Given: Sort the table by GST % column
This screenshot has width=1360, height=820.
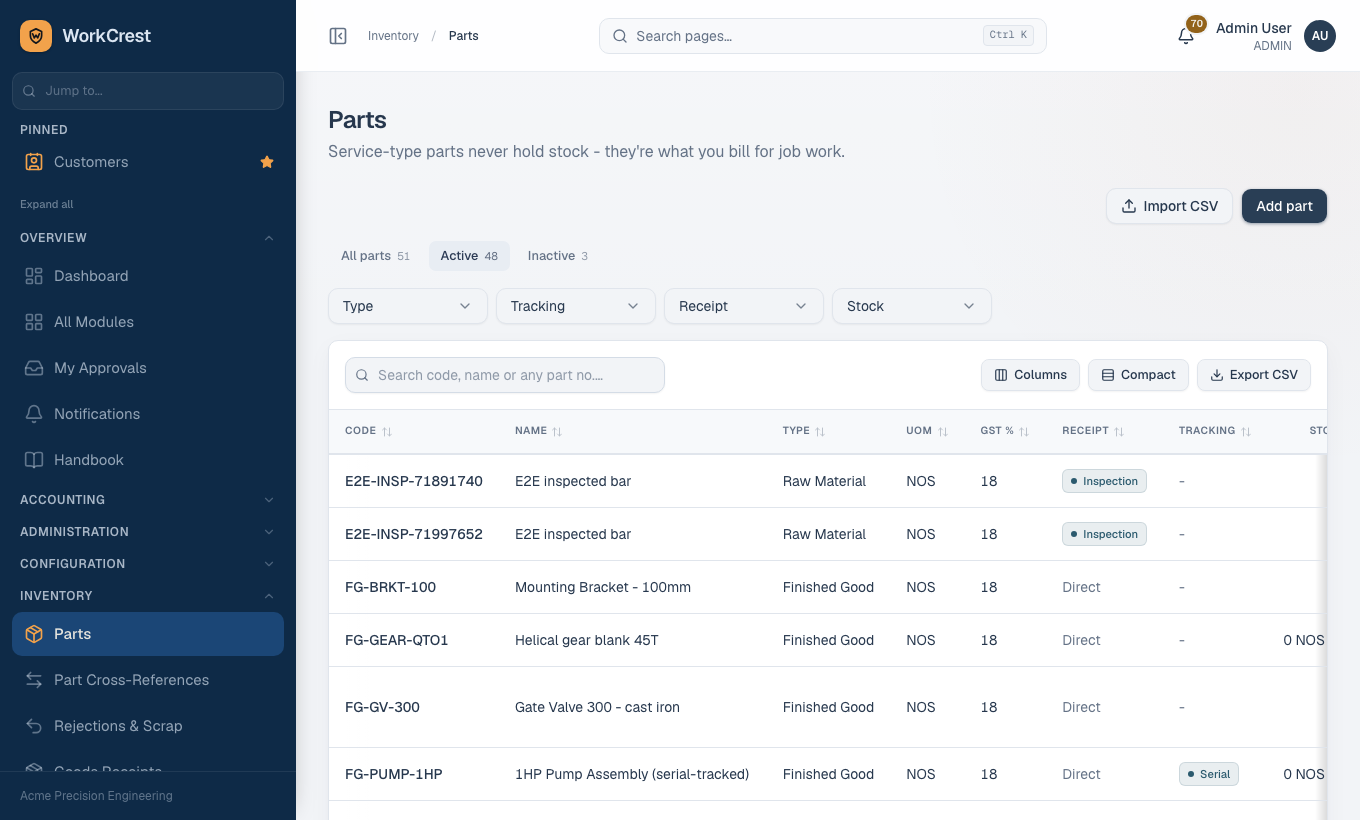Looking at the screenshot, I should pos(1005,431).
